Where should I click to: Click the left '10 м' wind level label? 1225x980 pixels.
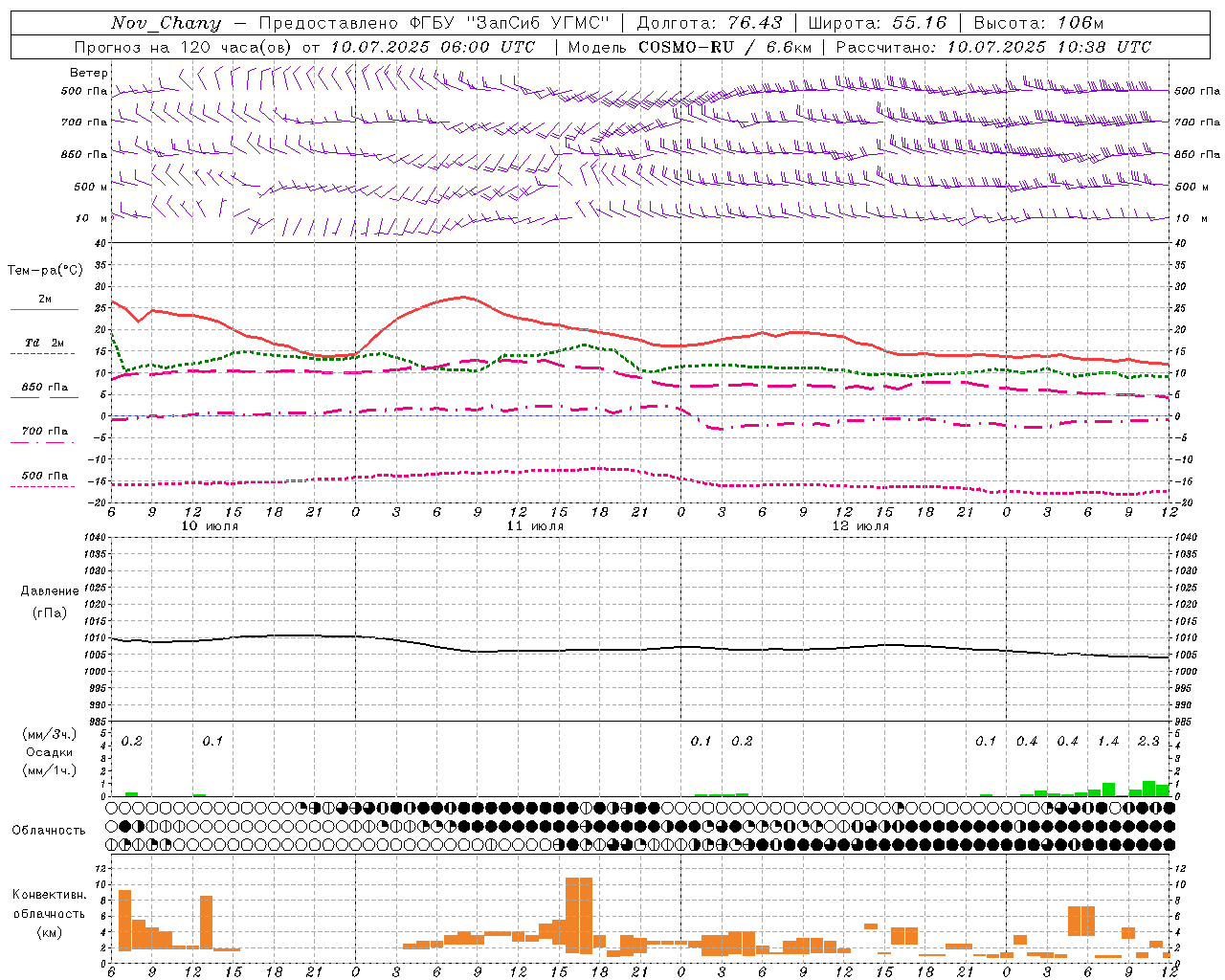point(92,218)
